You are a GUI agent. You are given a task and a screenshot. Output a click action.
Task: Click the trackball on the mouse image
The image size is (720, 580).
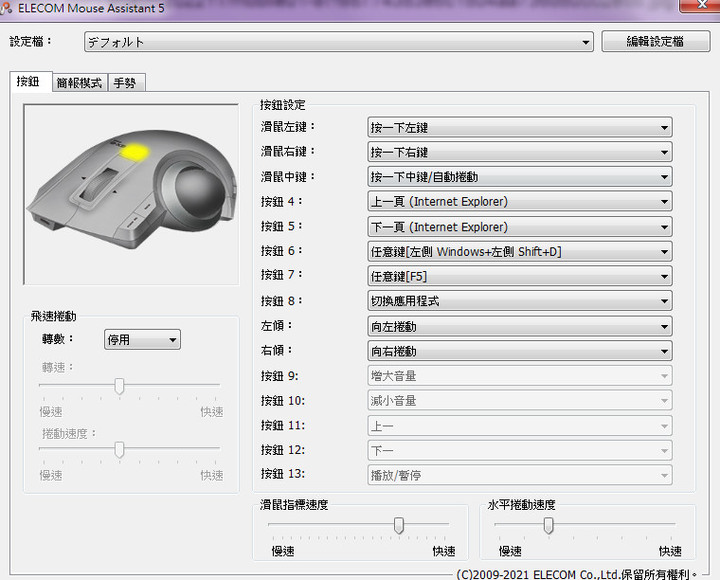tap(199, 193)
